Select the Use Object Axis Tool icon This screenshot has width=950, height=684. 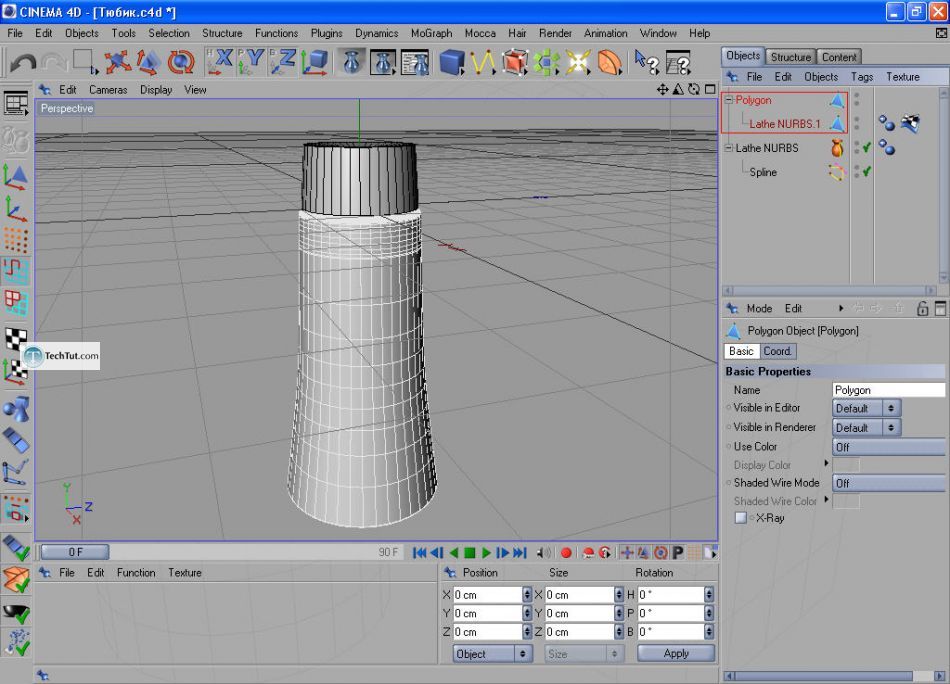16,208
